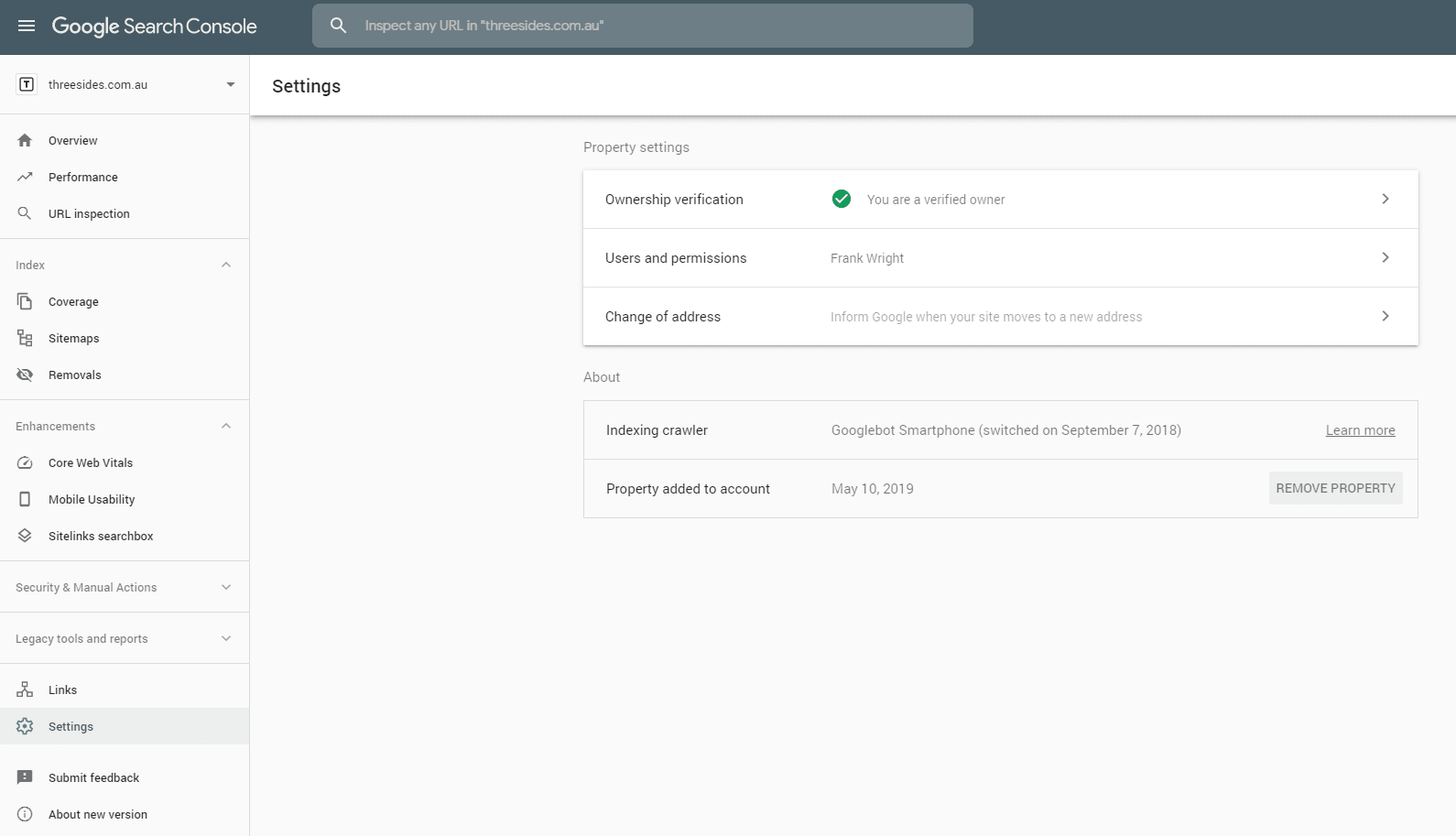Click 'You are a verified owner' text
Screen dimensions: 1456x836
coord(936,200)
